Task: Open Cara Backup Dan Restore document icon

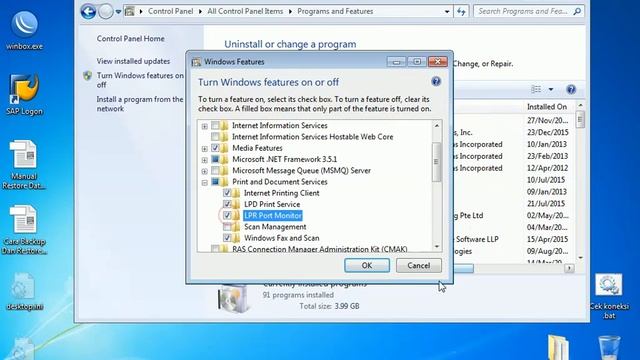Action: (x=24, y=229)
